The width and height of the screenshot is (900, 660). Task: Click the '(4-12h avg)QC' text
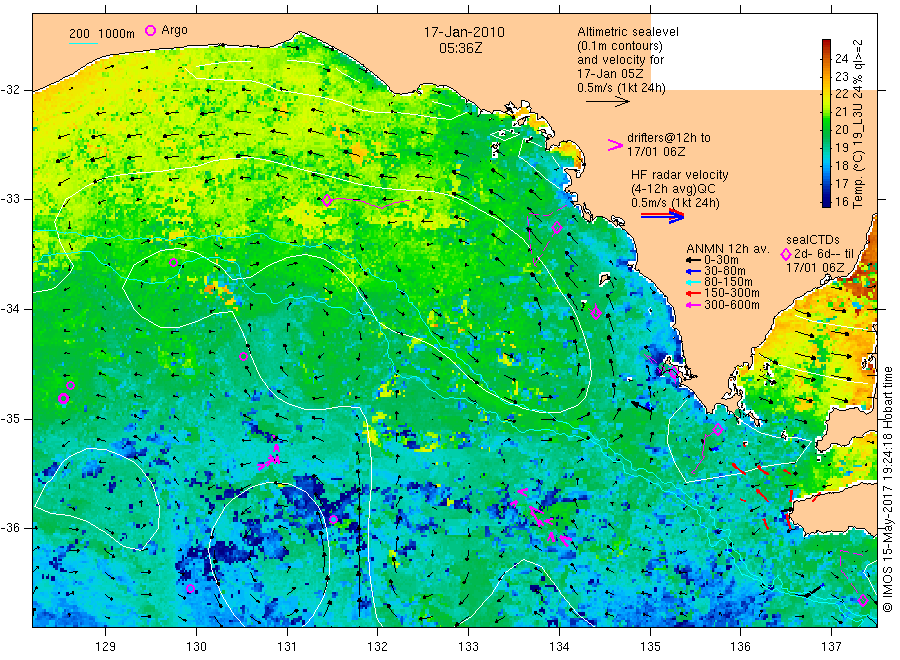point(673,189)
